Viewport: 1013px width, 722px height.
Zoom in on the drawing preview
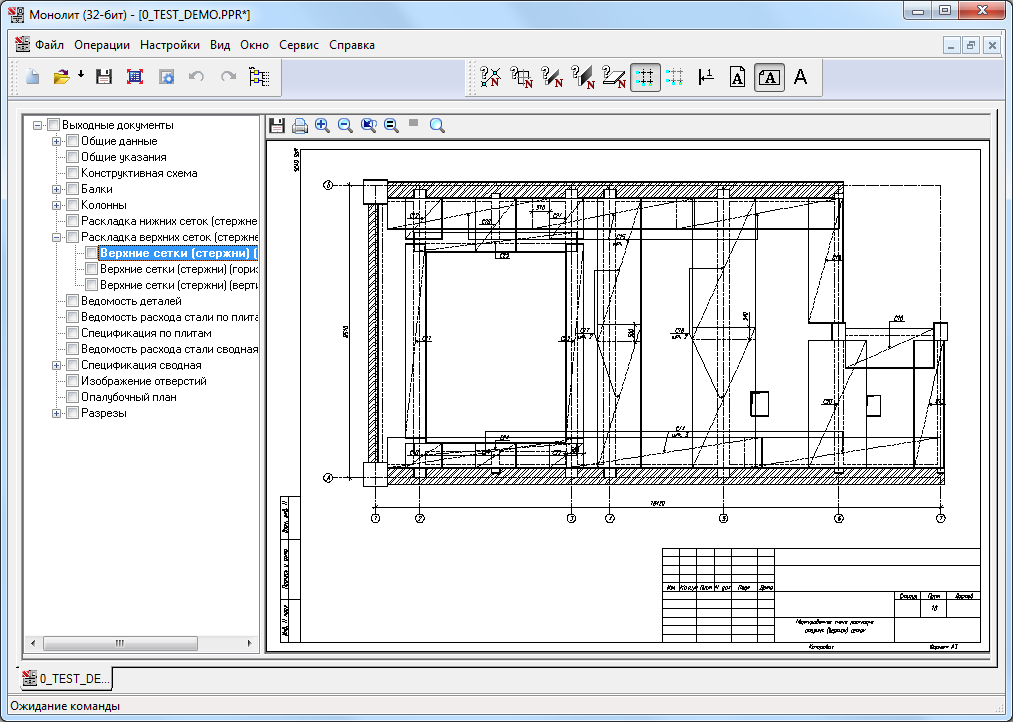[x=322, y=125]
